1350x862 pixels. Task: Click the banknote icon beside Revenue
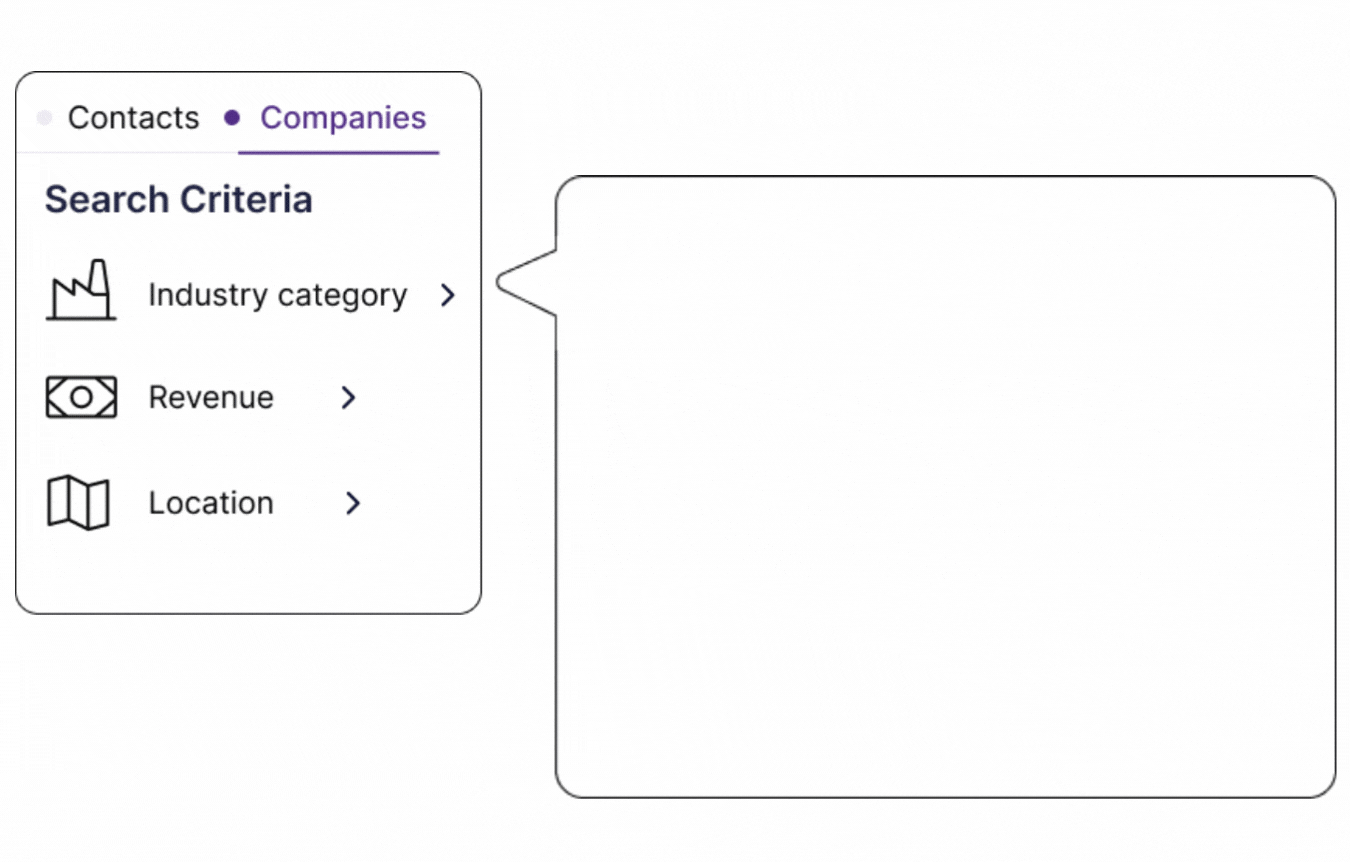click(x=81, y=397)
